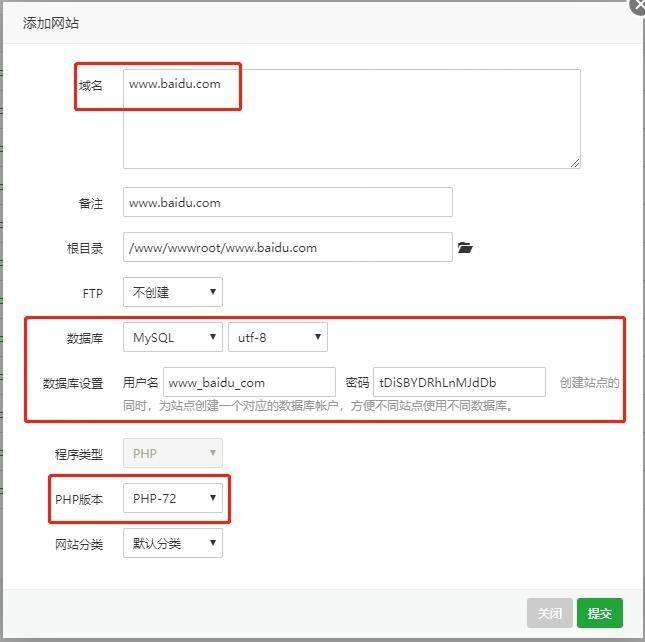Click the 根目录 path input field
Image resolution: width=645 pixels, height=642 pixels.
(287, 248)
